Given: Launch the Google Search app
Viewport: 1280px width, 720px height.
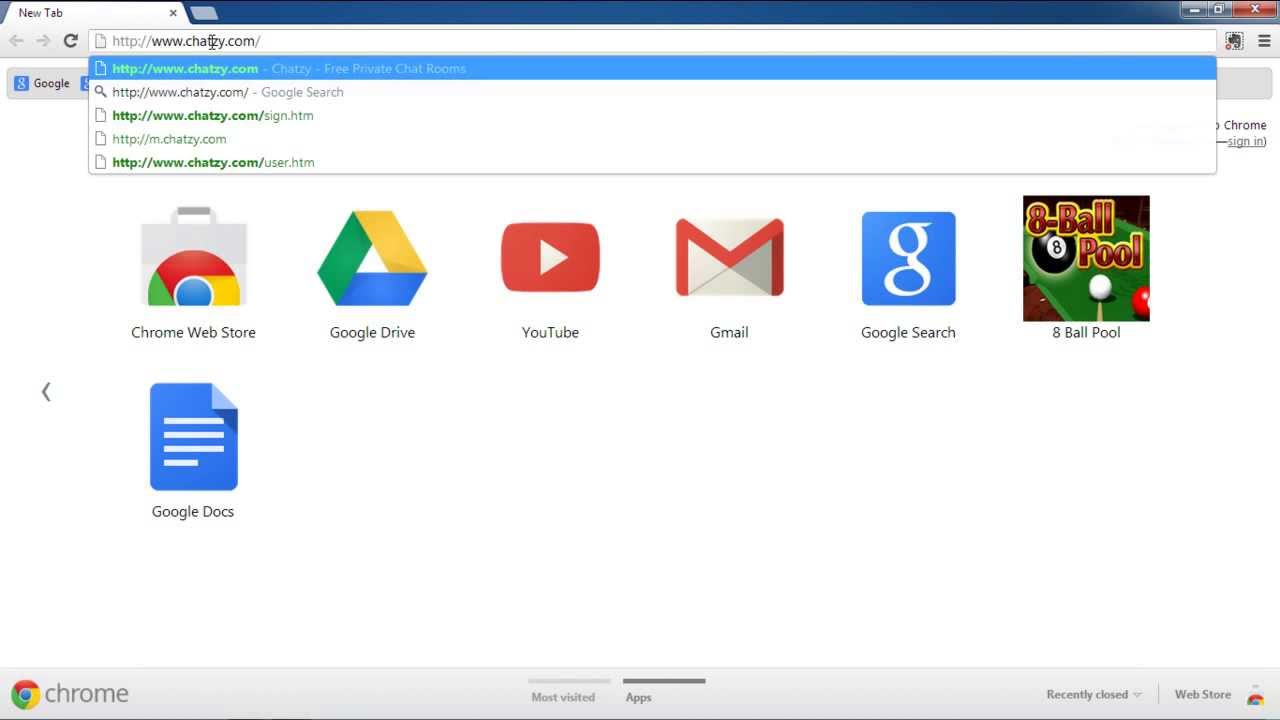Looking at the screenshot, I should 908,258.
